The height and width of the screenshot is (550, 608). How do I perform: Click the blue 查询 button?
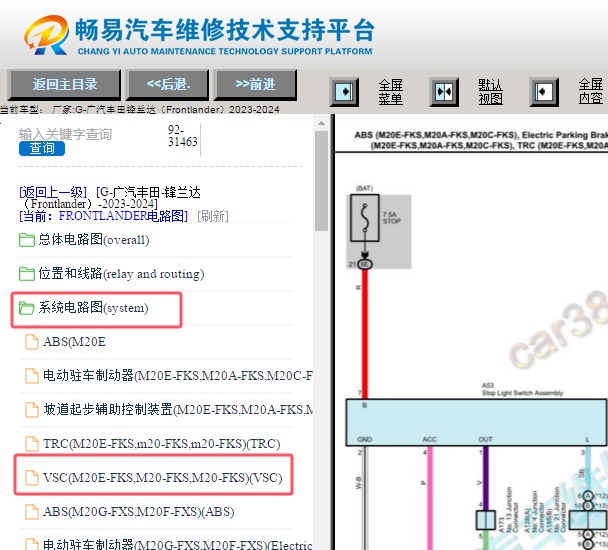42,148
